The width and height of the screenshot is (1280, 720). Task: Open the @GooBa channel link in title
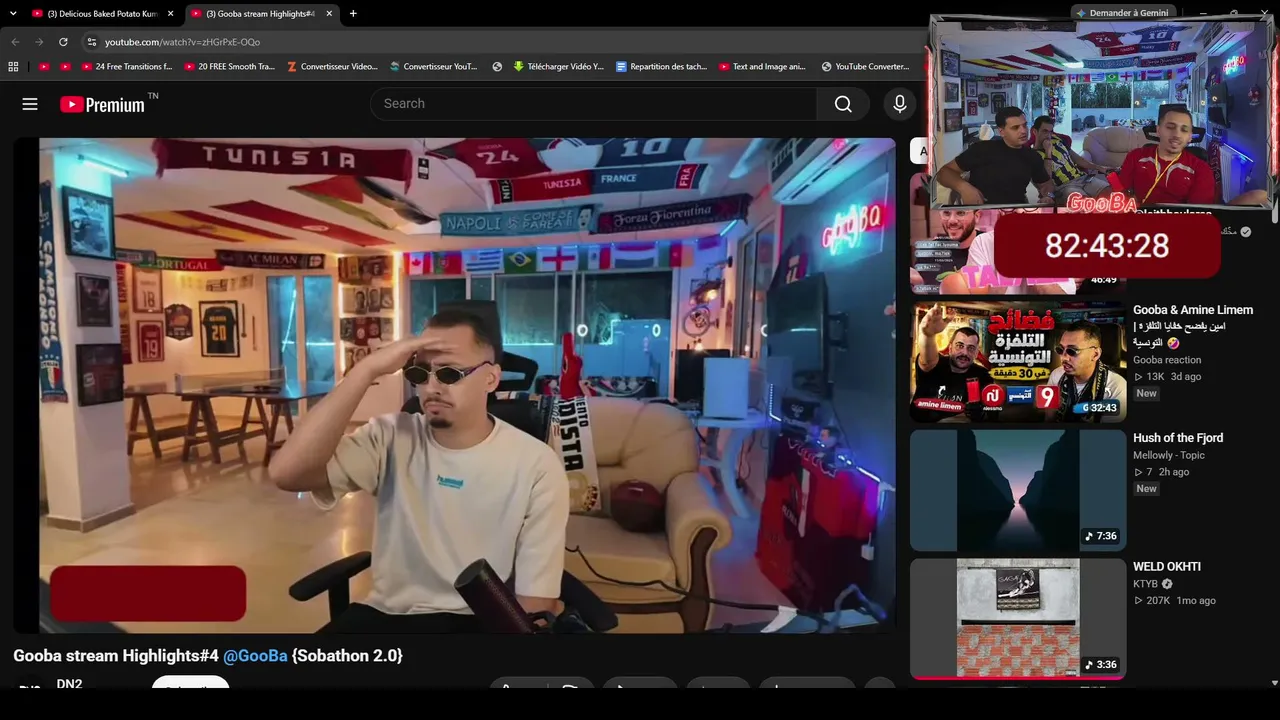click(255, 656)
